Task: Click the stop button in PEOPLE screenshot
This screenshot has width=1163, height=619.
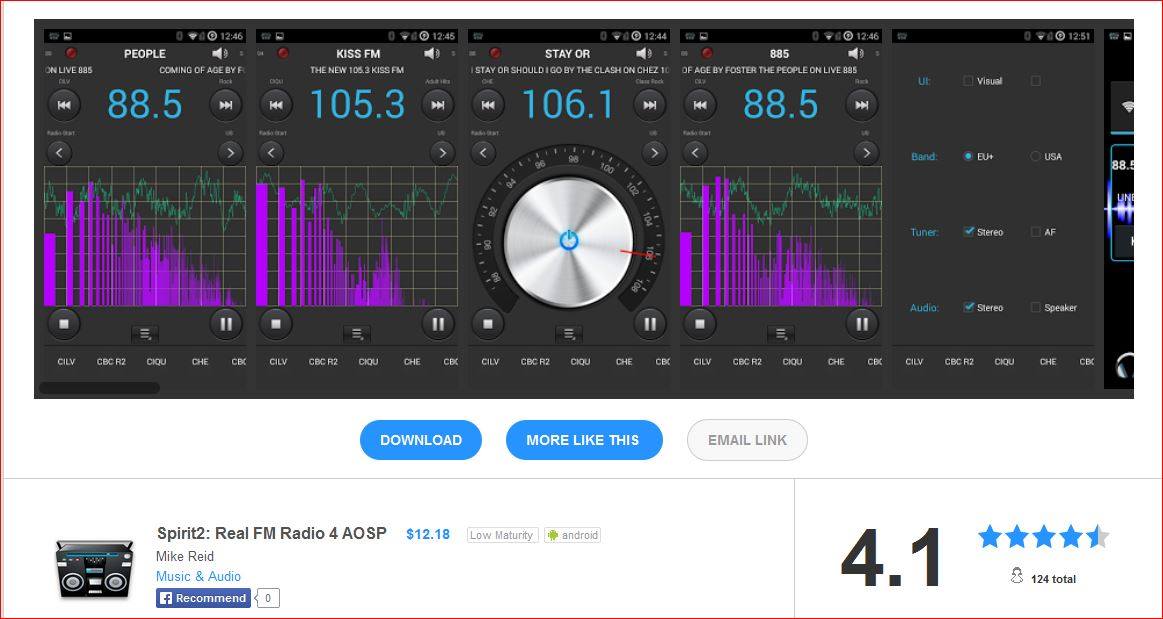Action: tap(64, 323)
